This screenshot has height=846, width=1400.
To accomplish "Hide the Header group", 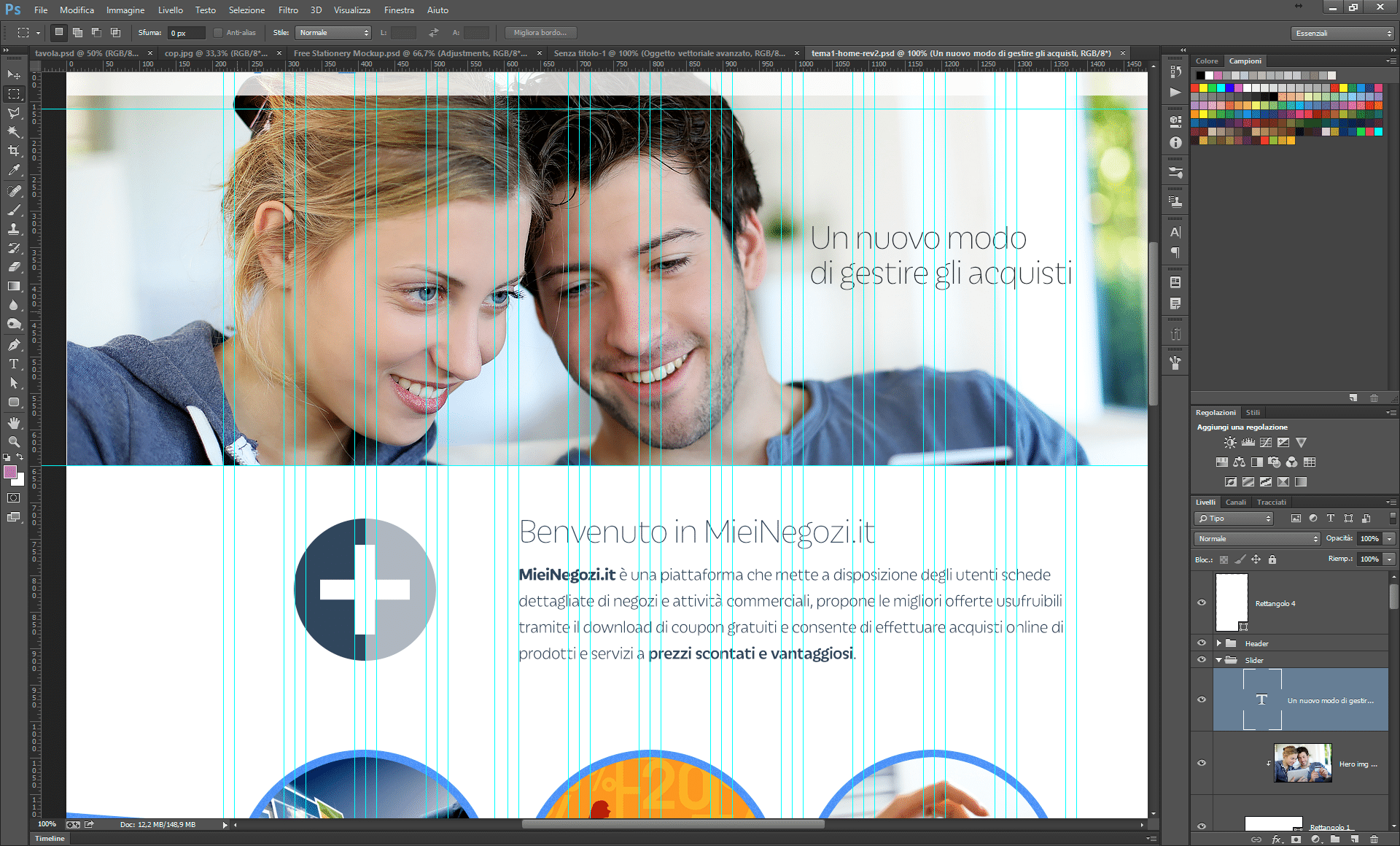I will point(1202,643).
